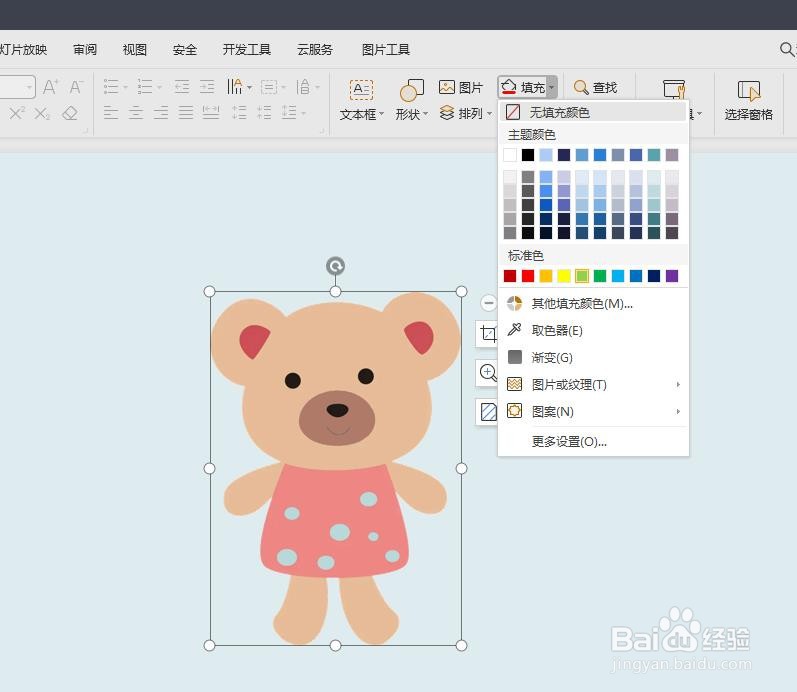The height and width of the screenshot is (692, 797).
Task: Pick the black theme color swatch
Action: tap(528, 155)
